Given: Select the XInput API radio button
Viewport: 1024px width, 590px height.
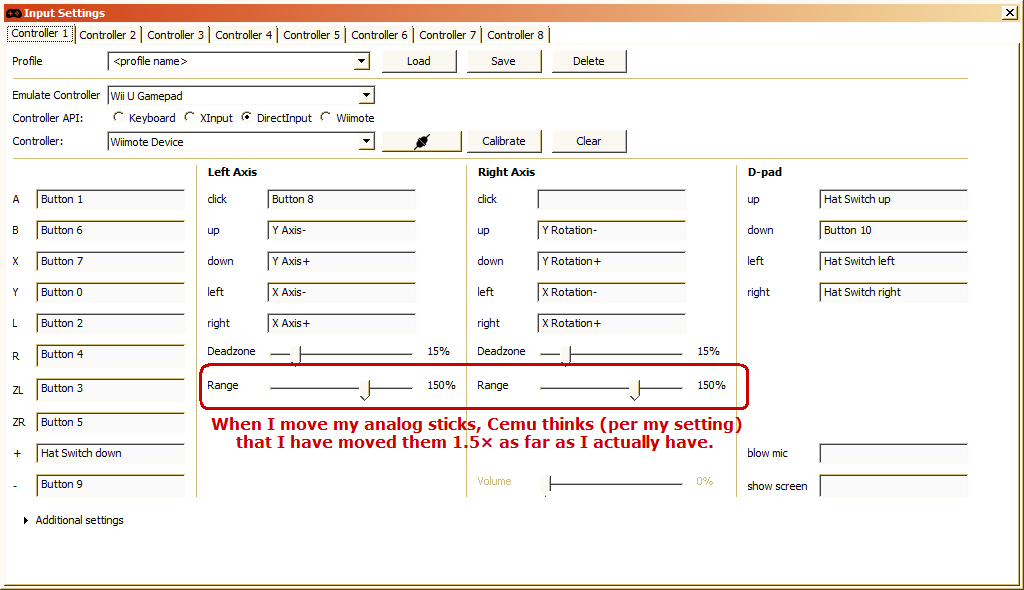Looking at the screenshot, I should click(x=189, y=117).
